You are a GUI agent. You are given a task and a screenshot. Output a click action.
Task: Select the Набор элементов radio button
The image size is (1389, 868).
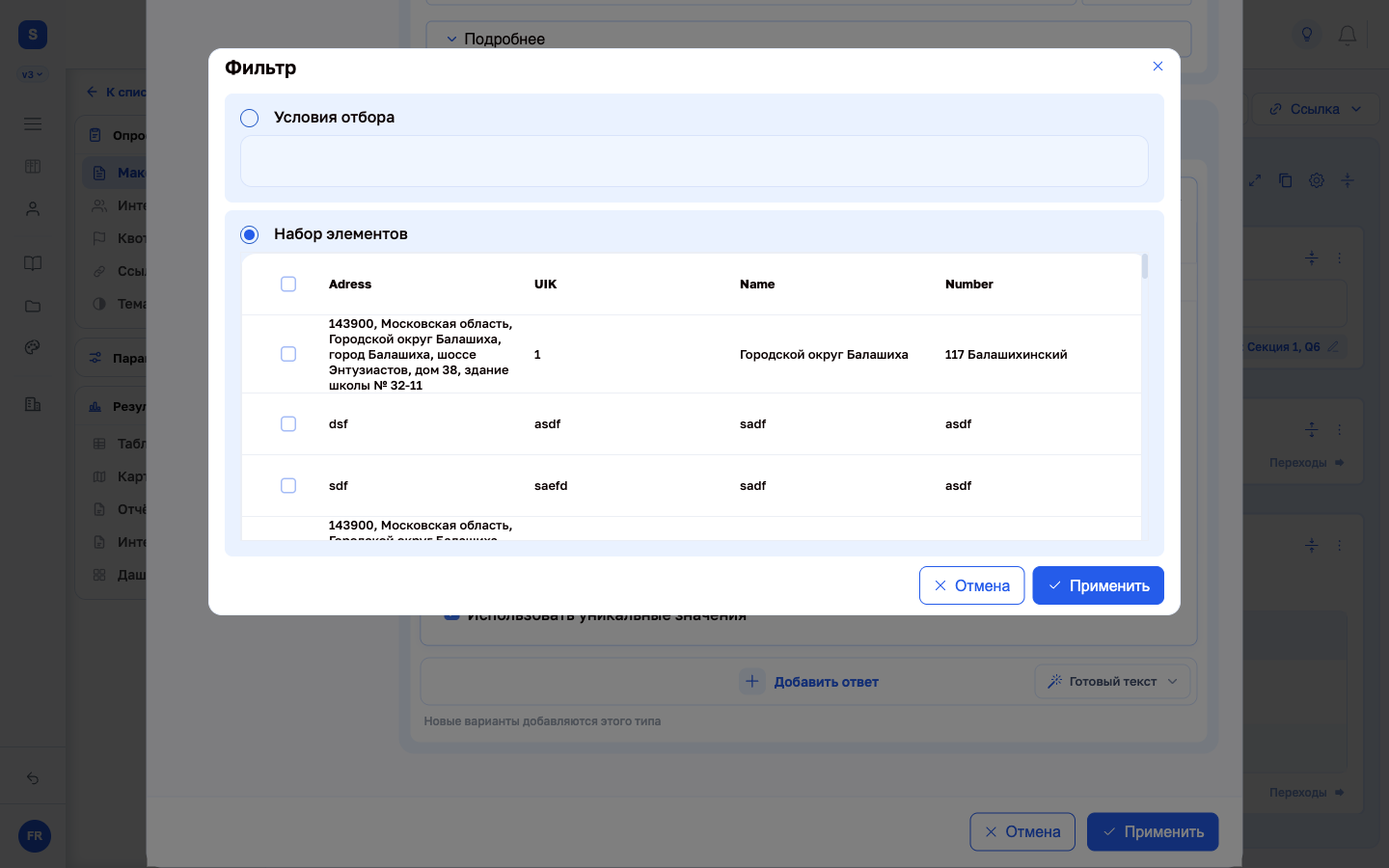pos(250,234)
